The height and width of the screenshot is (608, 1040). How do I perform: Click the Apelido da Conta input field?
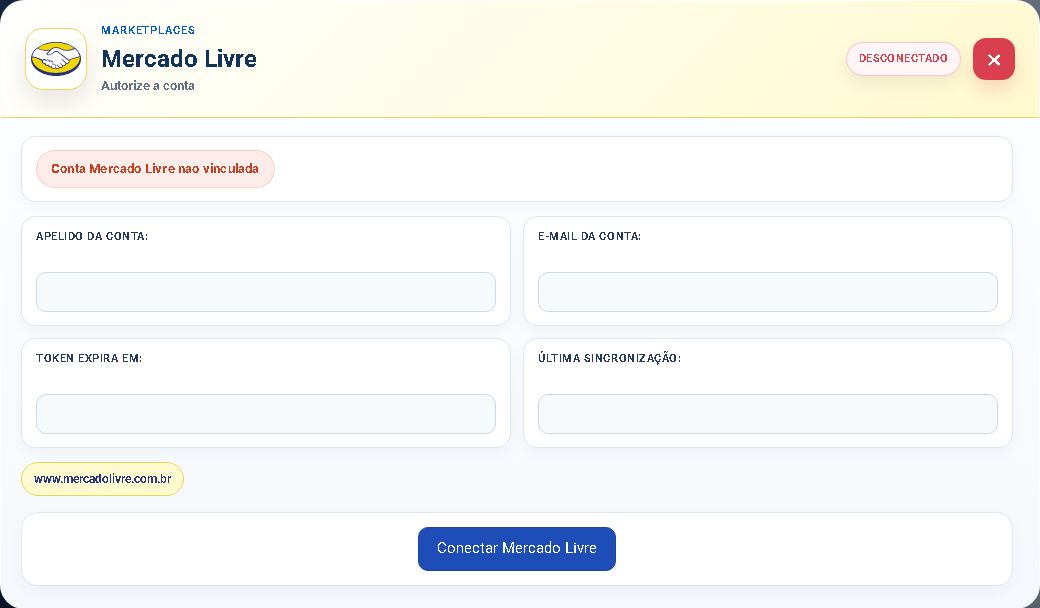coord(265,292)
